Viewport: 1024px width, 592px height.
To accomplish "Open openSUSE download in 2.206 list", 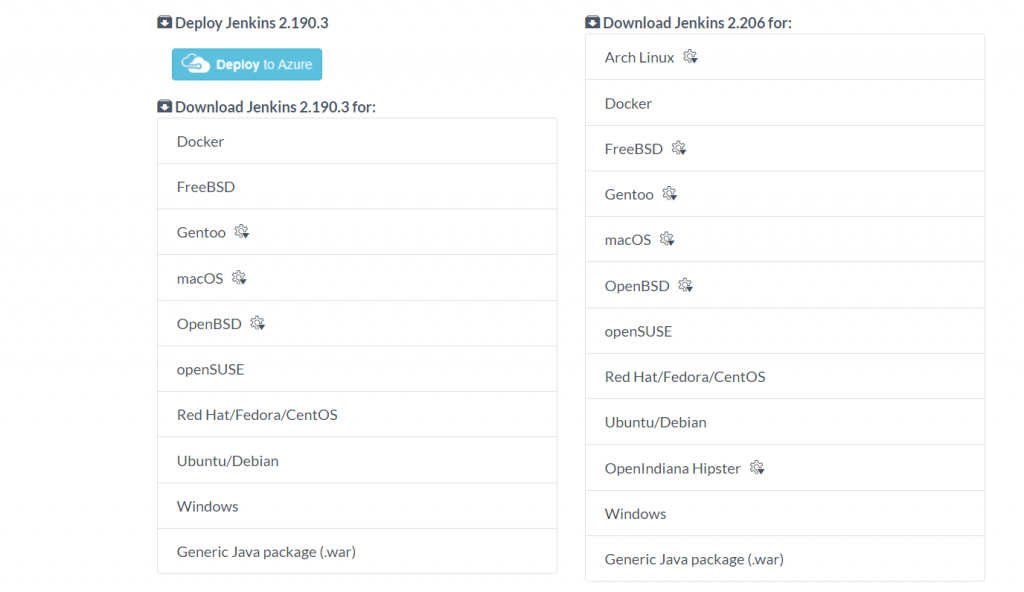I will 785,331.
